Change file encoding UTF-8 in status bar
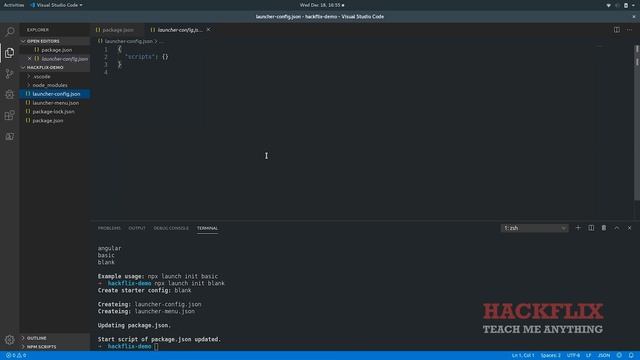This screenshot has width=640, height=360. (573, 356)
